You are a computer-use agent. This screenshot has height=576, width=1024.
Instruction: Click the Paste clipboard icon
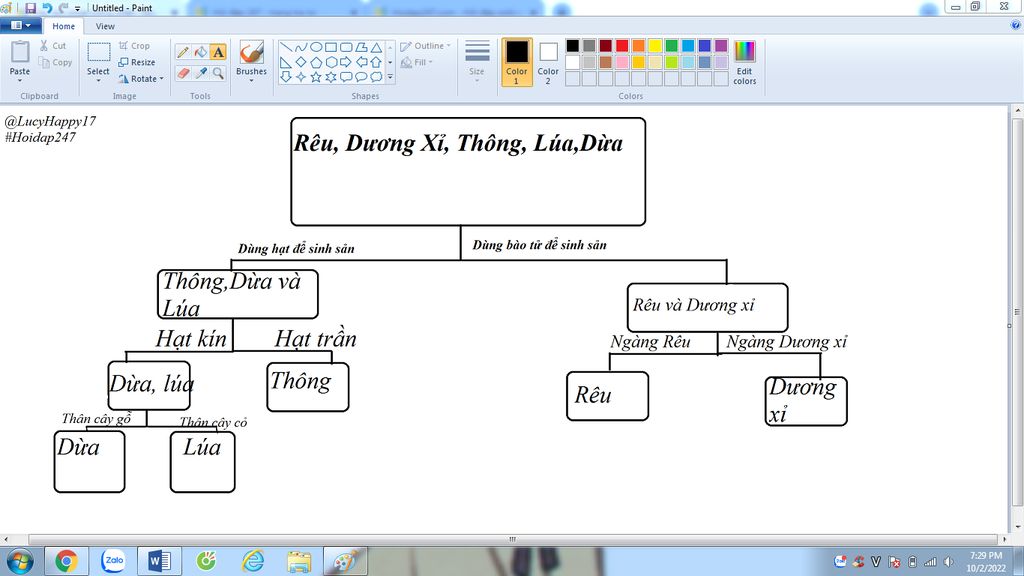pos(20,52)
